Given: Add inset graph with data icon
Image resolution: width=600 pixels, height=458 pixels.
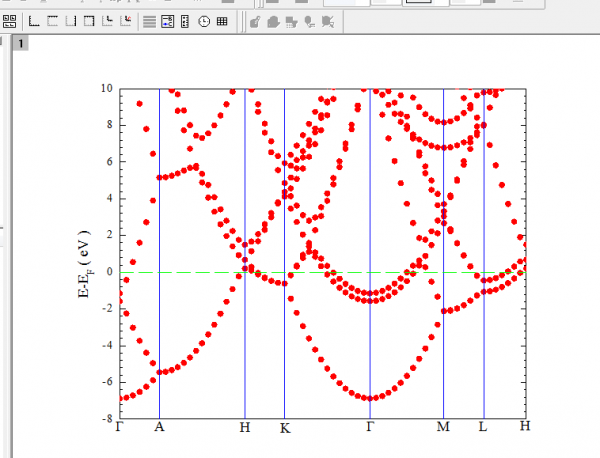Looking at the screenshot, I should coord(126,21).
